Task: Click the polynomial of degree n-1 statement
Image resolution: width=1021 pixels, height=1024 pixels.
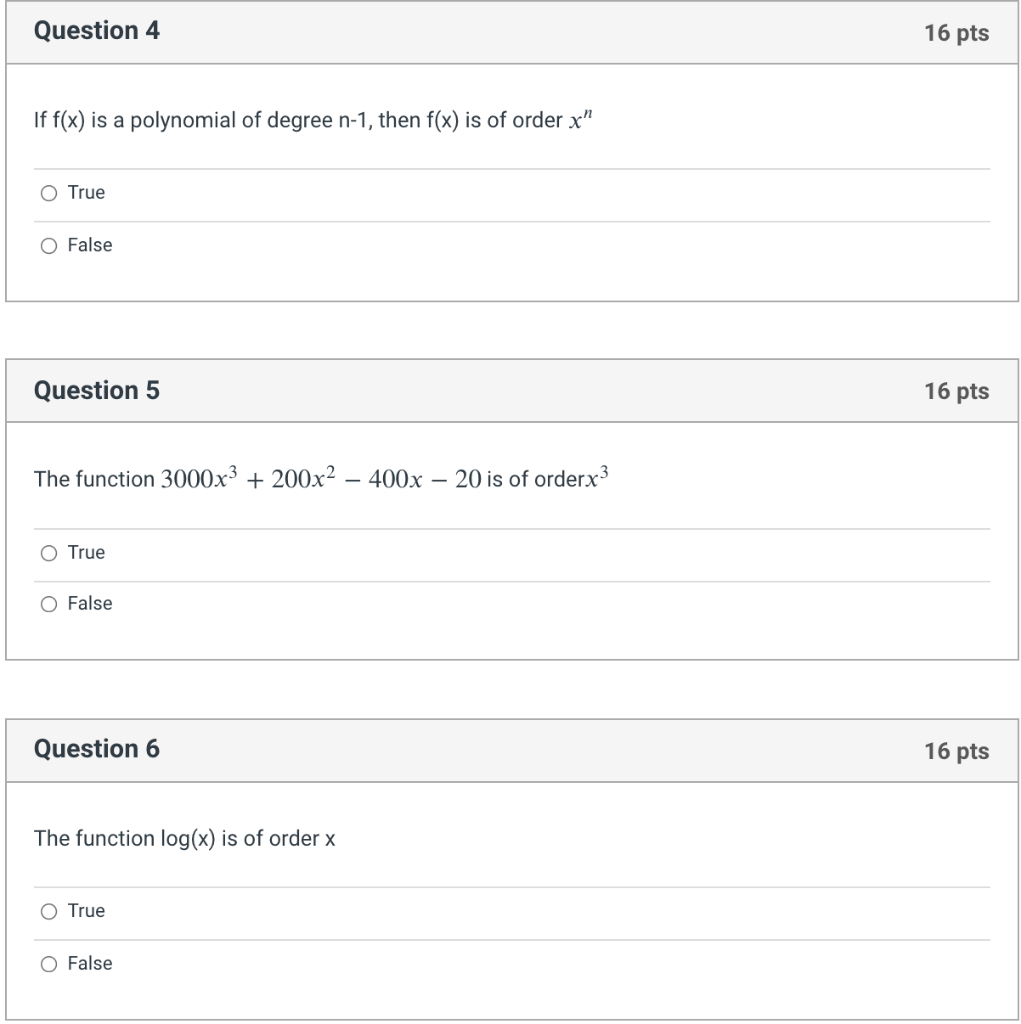Action: pos(313,120)
